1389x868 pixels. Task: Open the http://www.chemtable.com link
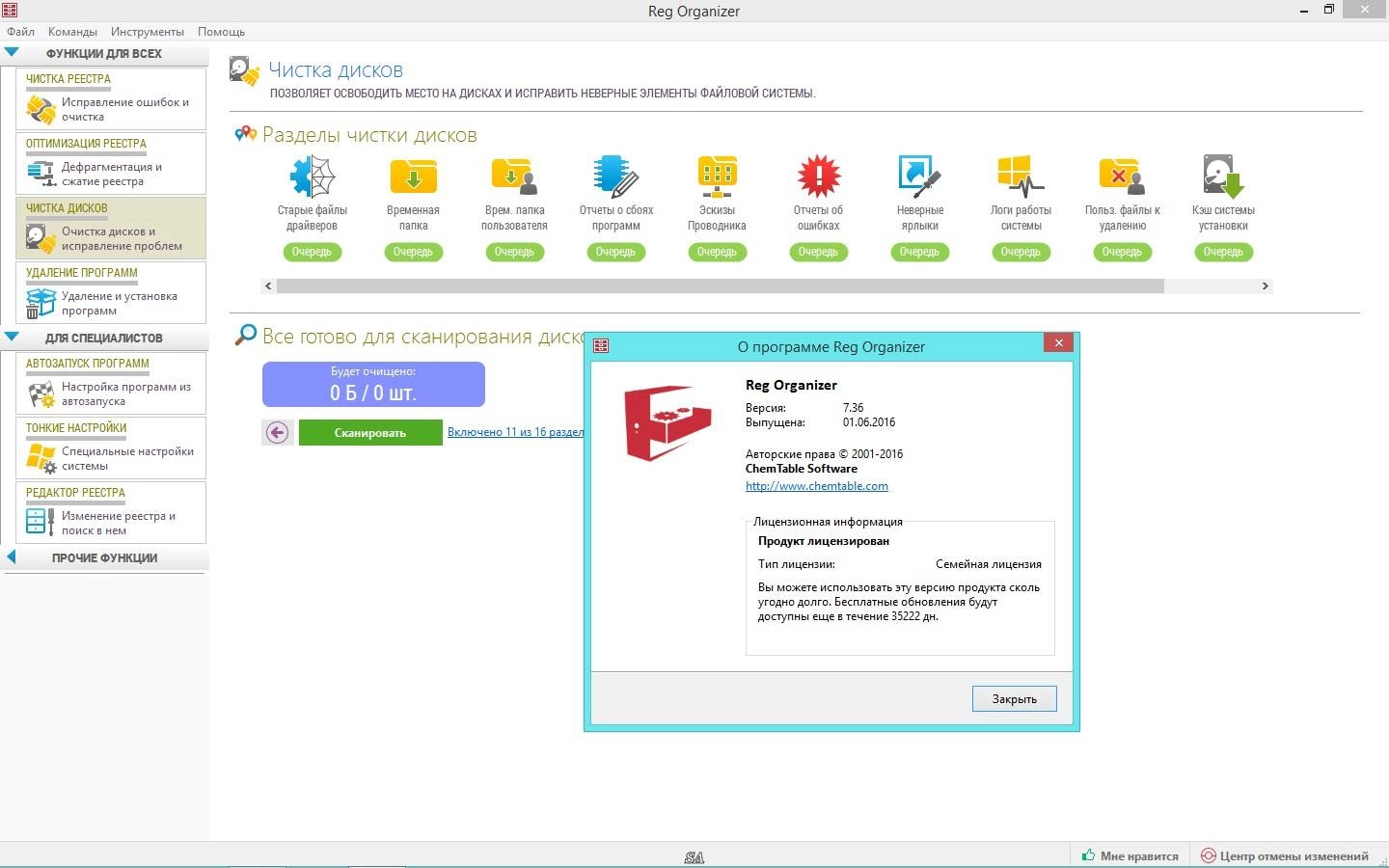tap(816, 486)
